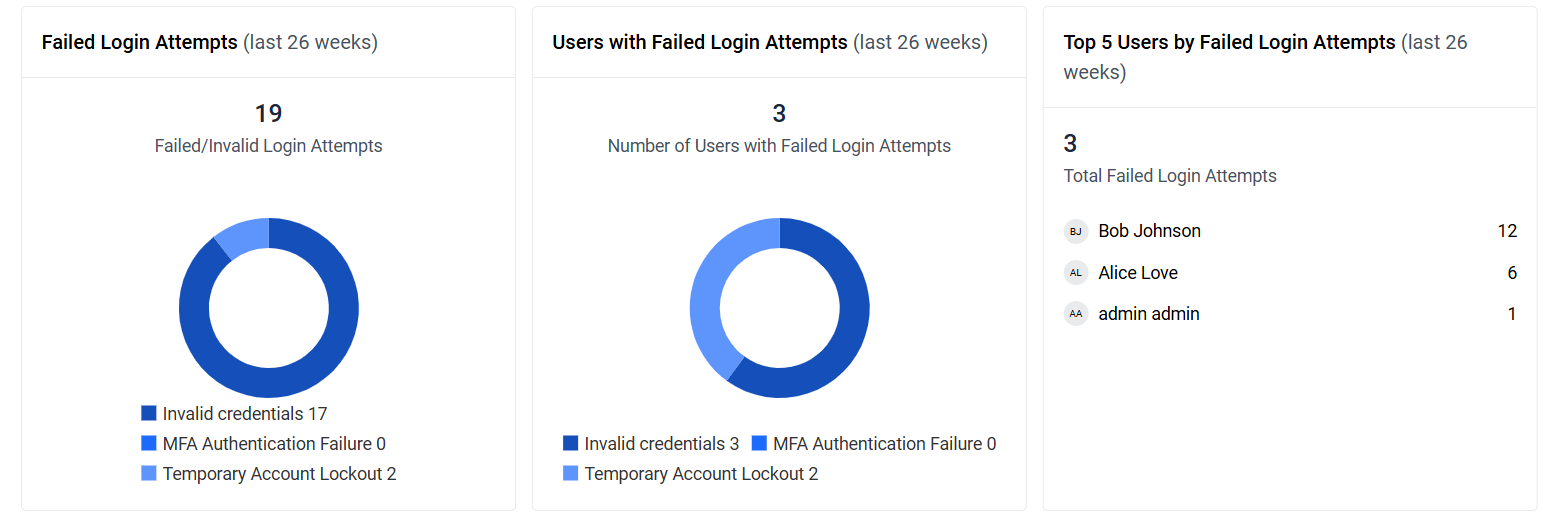
Task: Open the Bob Johnson user entry
Action: (x=1149, y=231)
